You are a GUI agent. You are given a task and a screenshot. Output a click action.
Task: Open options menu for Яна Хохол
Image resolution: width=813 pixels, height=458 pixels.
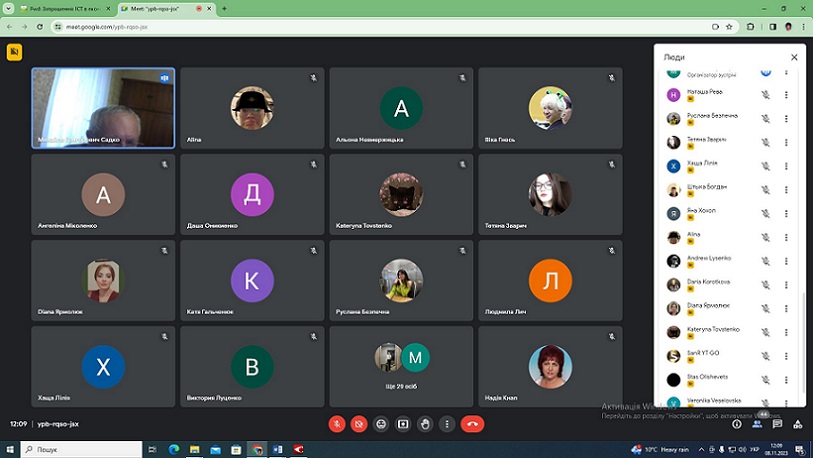[x=786, y=213]
